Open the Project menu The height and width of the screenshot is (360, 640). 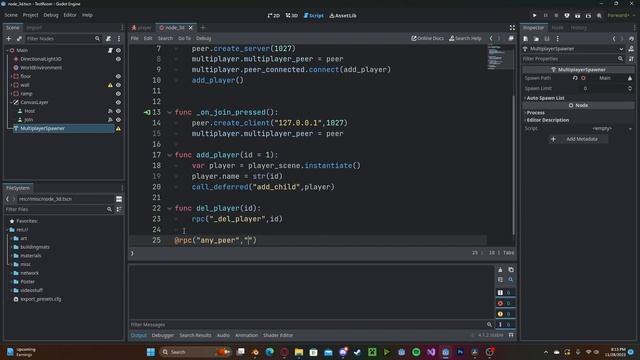coord(30,15)
